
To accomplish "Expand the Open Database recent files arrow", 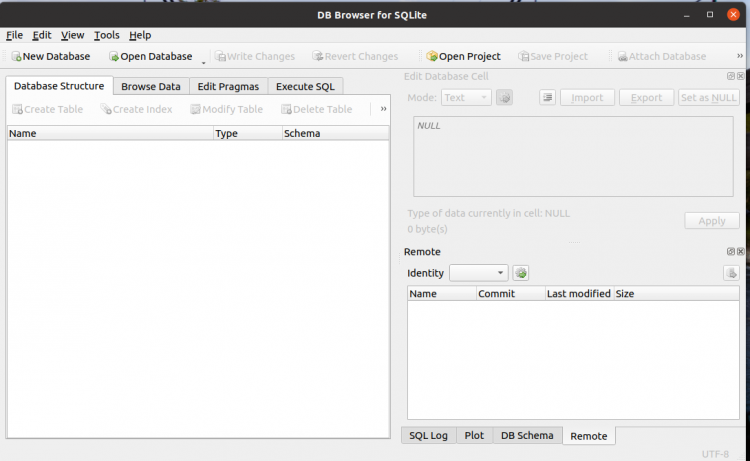I will (203, 62).
